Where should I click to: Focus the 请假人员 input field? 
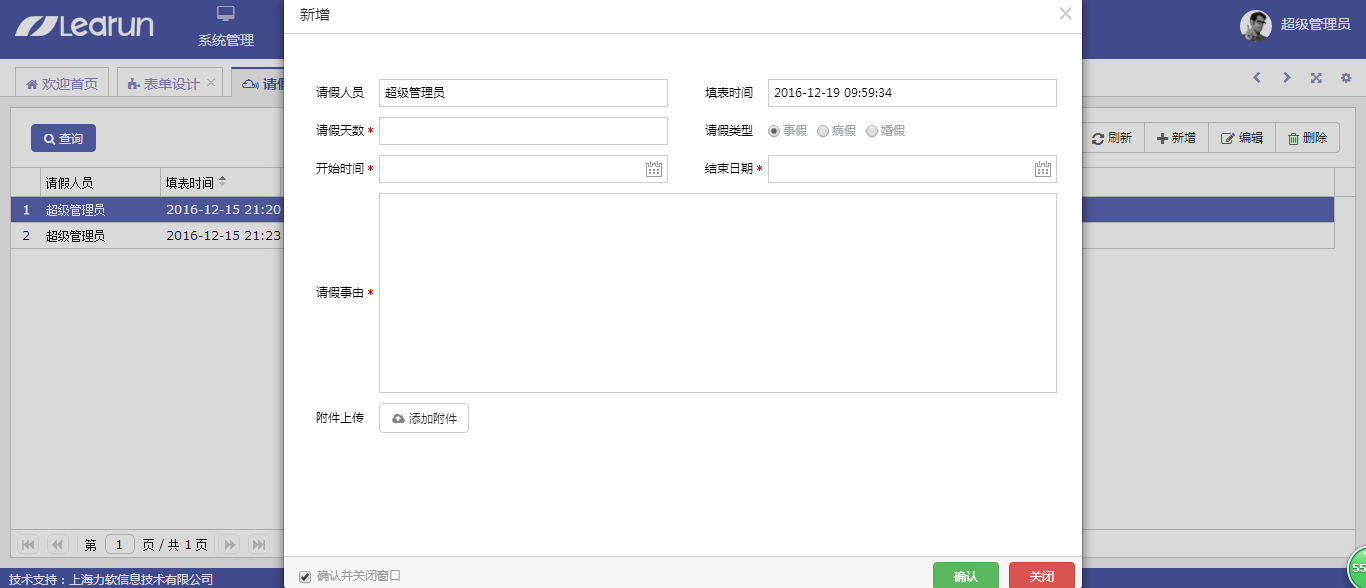point(523,93)
